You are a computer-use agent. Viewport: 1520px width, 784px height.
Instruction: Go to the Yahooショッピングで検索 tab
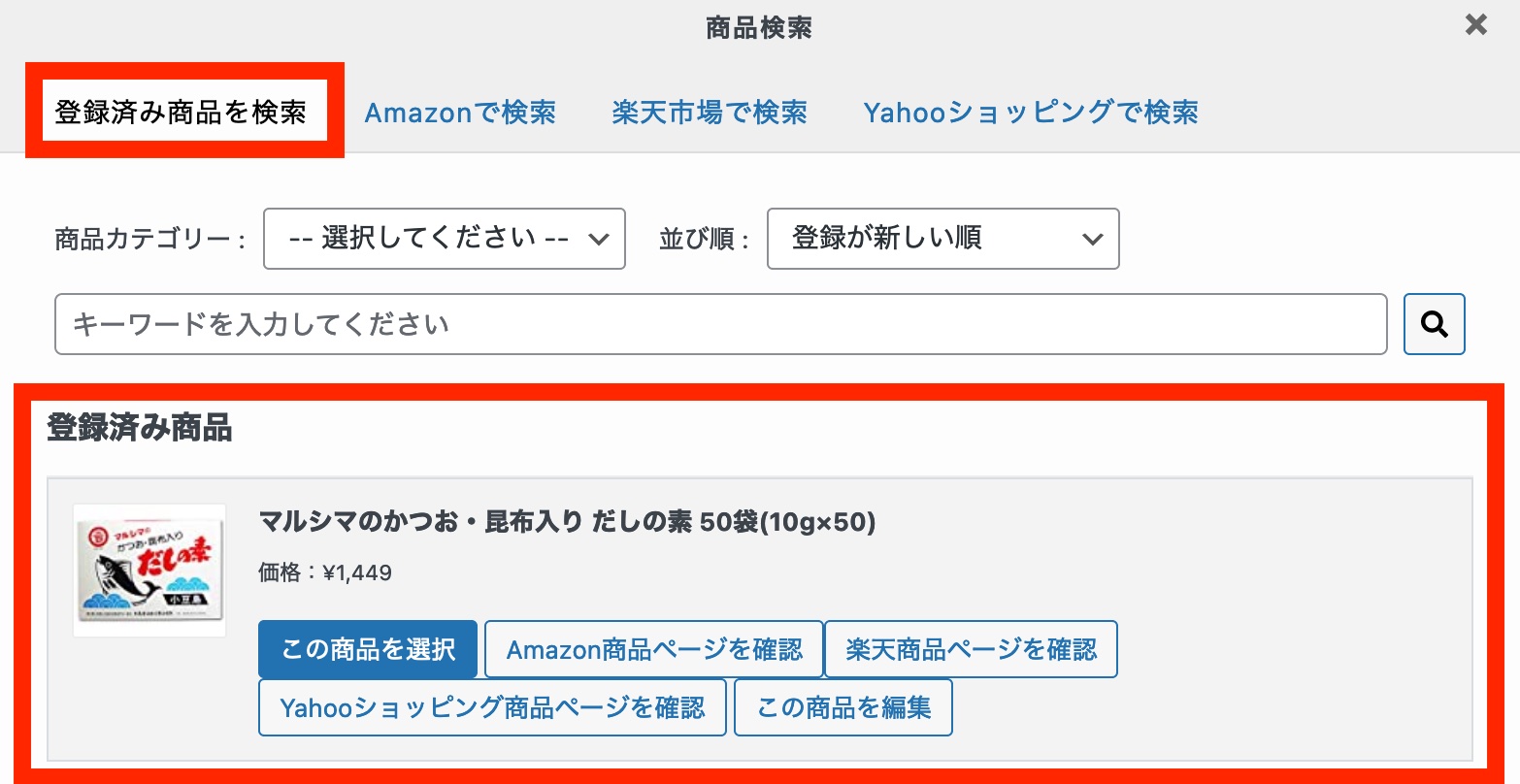point(1031,113)
